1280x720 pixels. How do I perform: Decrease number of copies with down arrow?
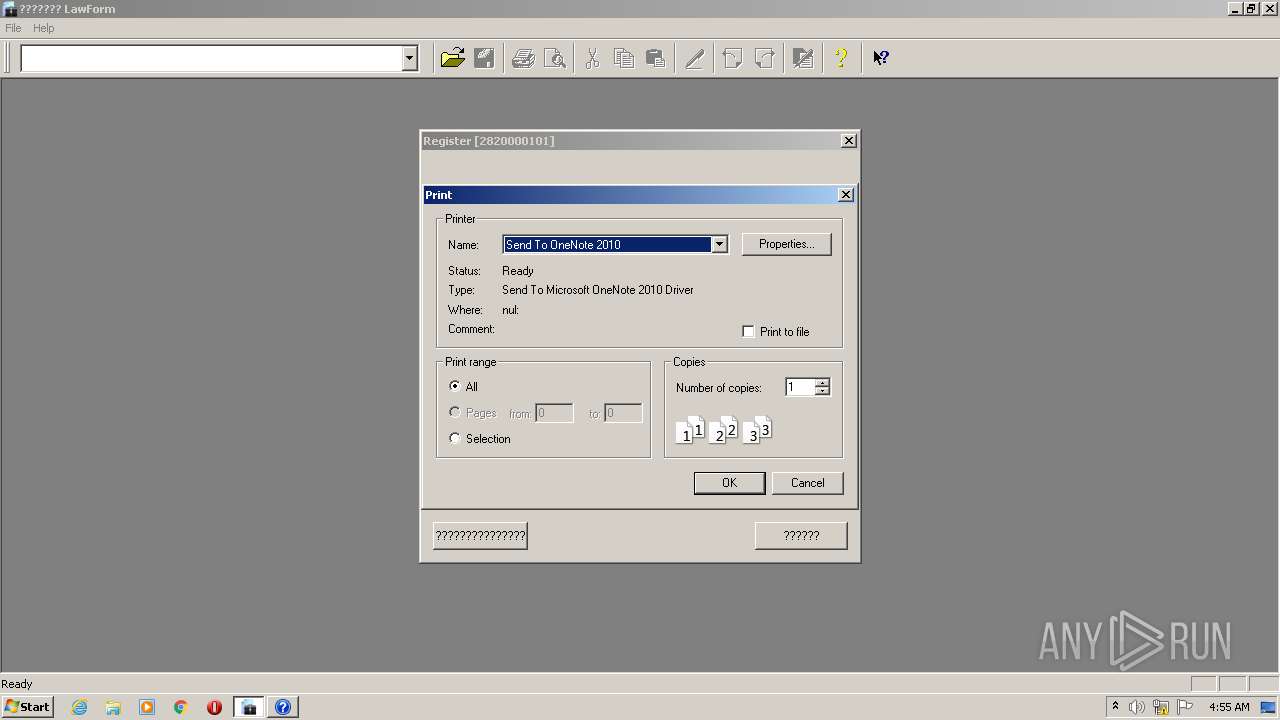822,391
